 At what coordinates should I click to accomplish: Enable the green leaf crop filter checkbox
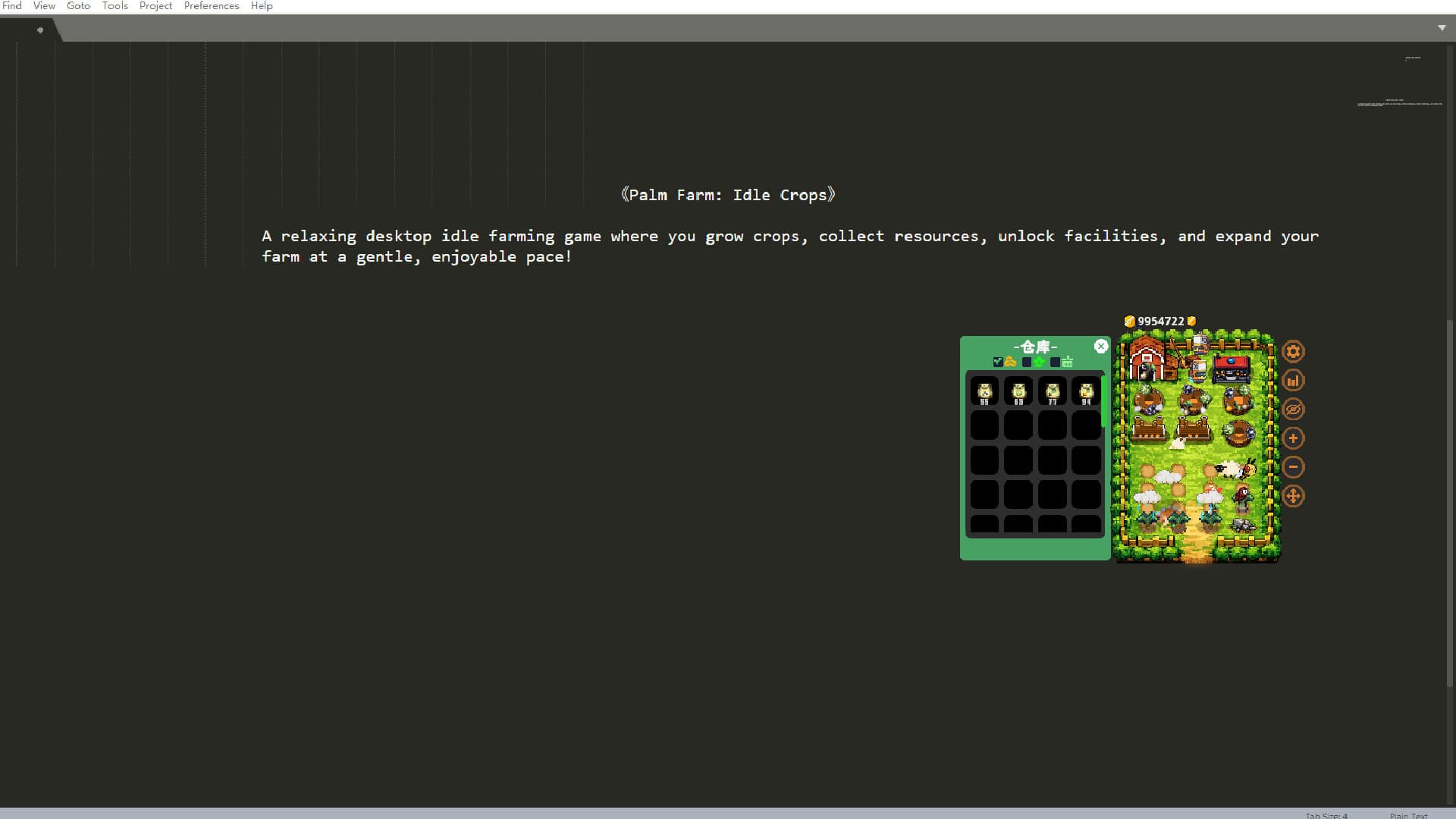1026,362
